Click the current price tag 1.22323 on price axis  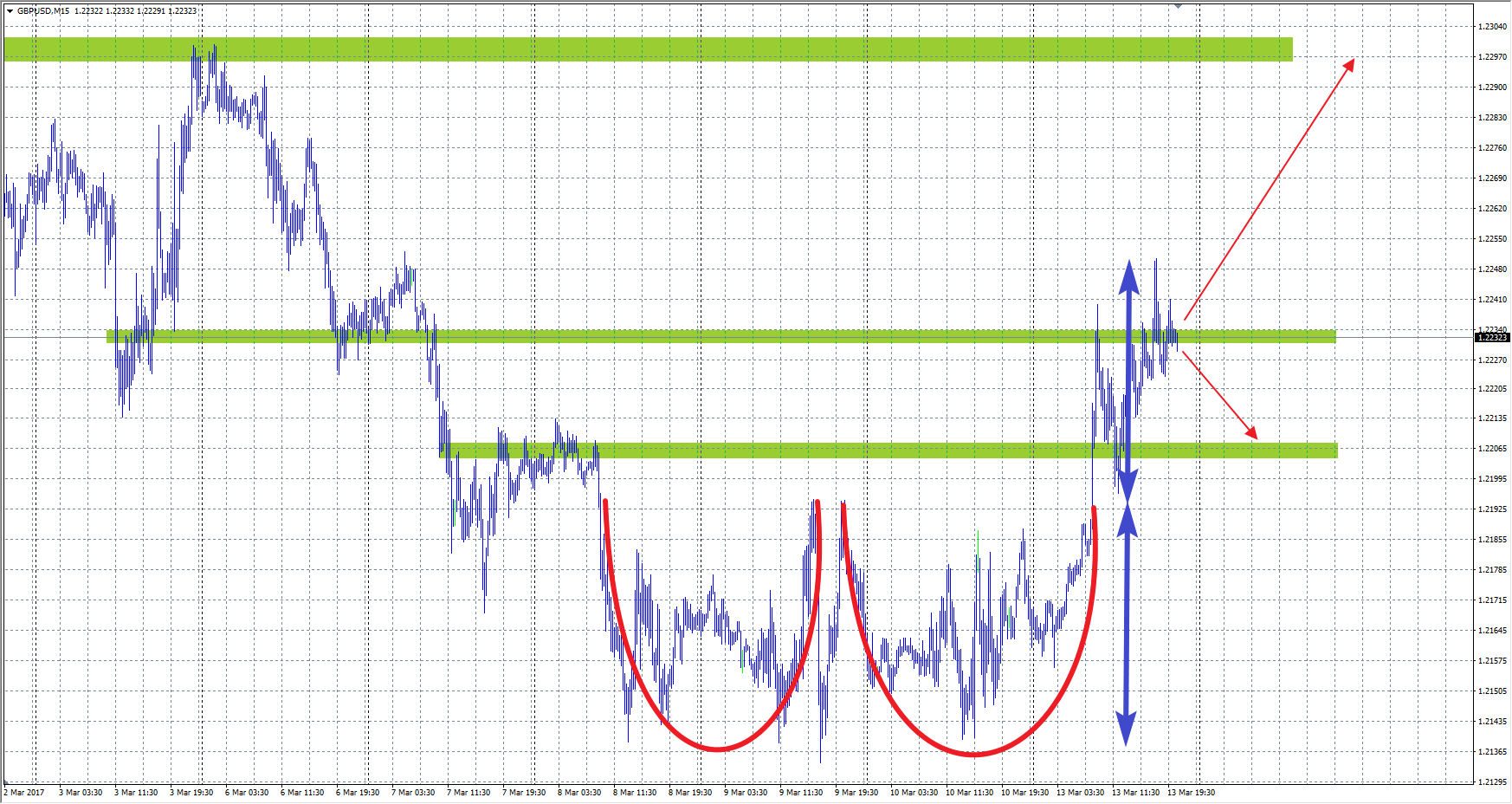click(1491, 337)
